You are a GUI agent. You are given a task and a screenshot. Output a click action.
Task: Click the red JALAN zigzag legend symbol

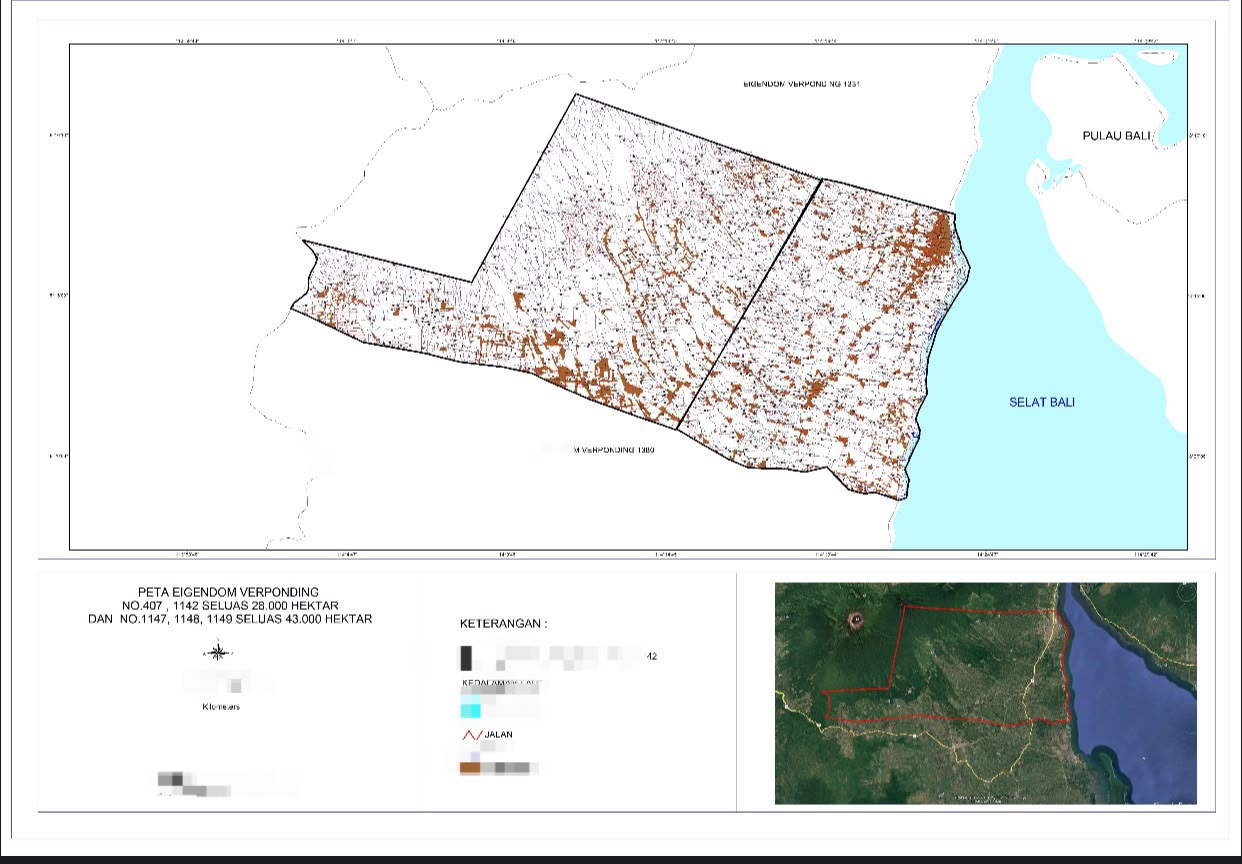pyautogui.click(x=471, y=735)
